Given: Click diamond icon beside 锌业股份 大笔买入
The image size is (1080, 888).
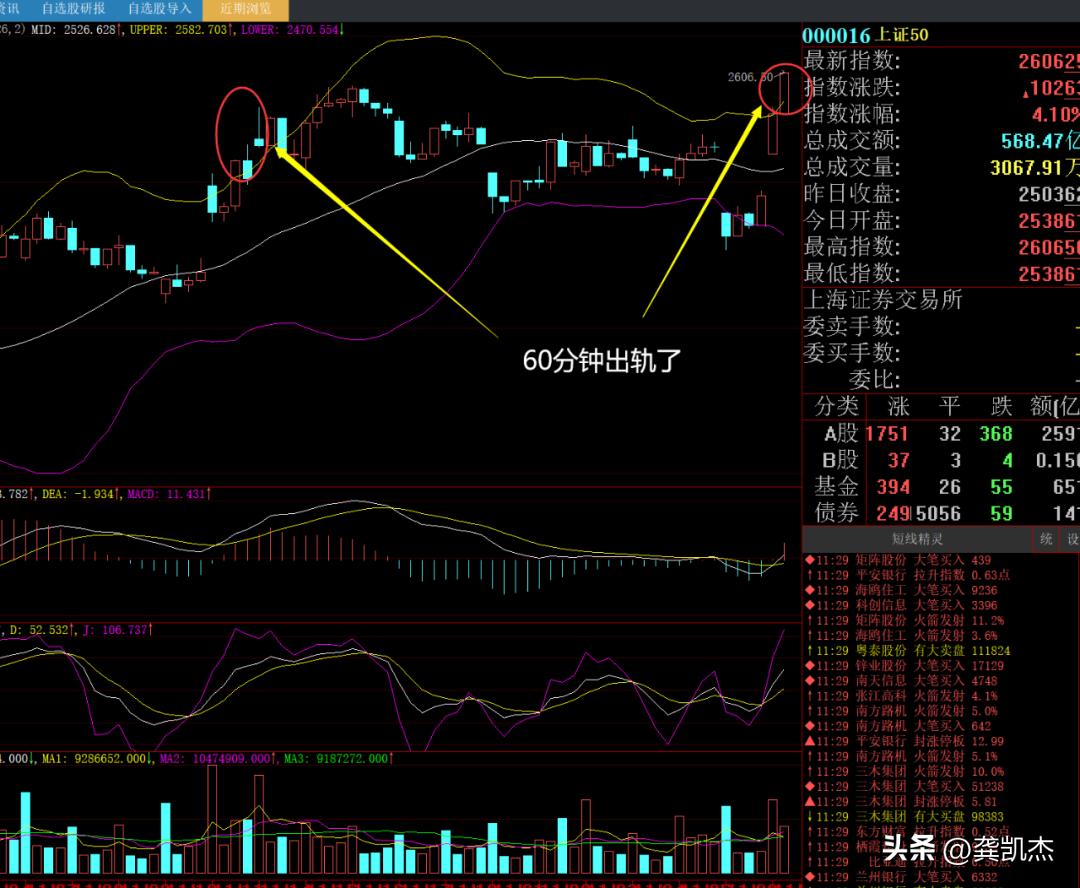Looking at the screenshot, I should (809, 665).
